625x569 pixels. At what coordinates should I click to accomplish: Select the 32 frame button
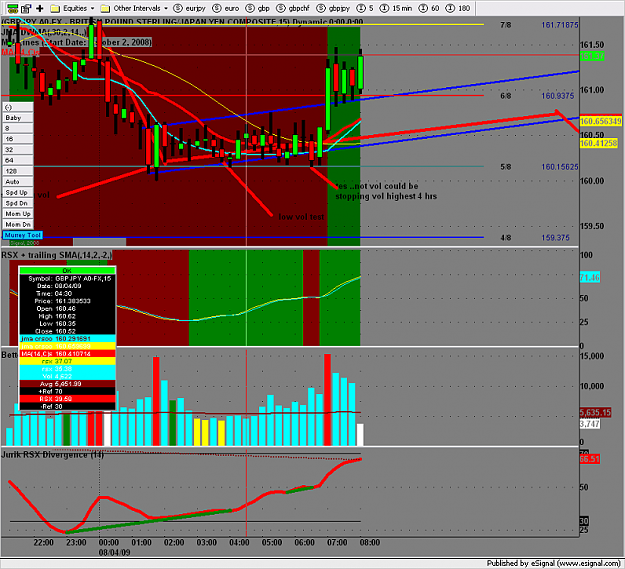(18, 150)
